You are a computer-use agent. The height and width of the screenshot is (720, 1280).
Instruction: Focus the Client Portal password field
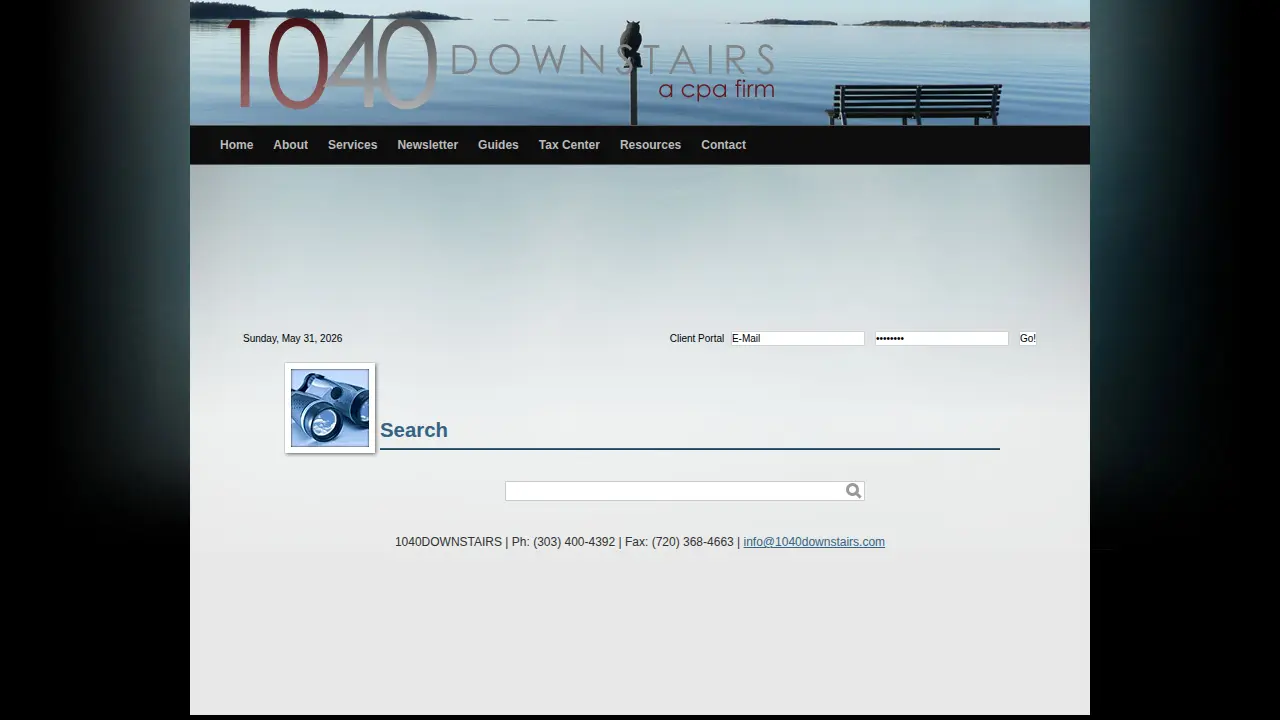pyautogui.click(x=941, y=339)
